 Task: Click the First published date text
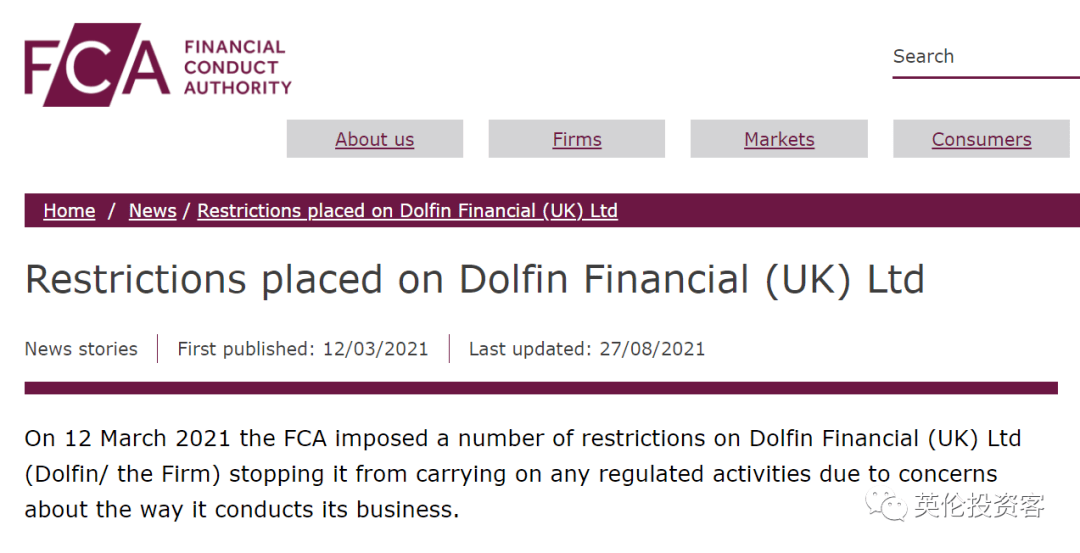pos(302,349)
